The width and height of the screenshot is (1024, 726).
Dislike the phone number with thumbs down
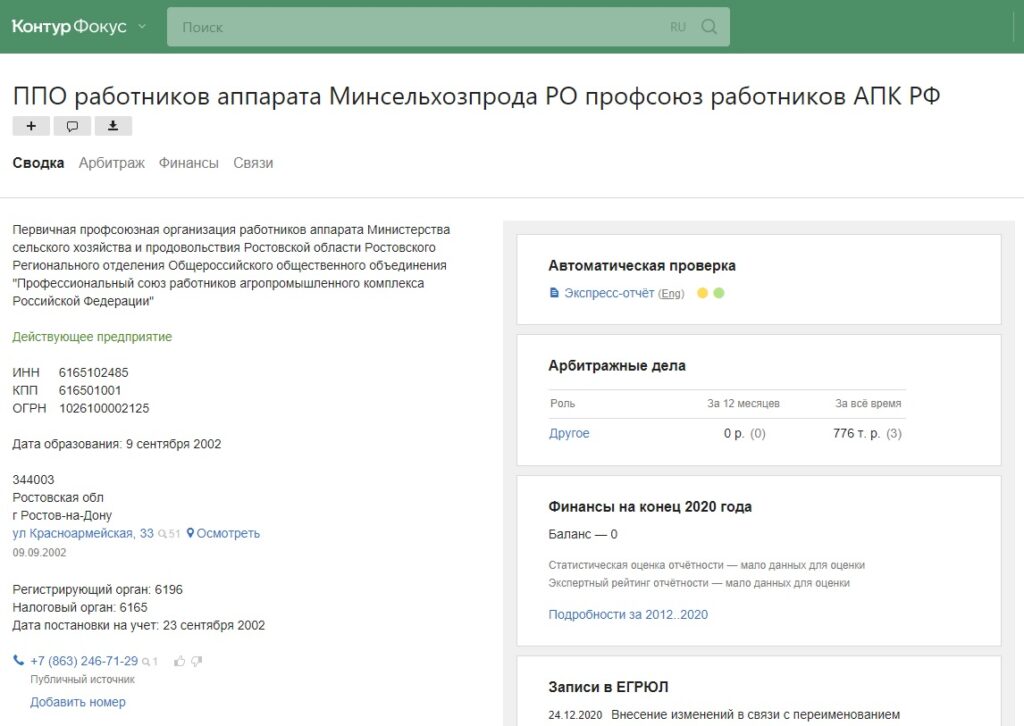pos(196,661)
